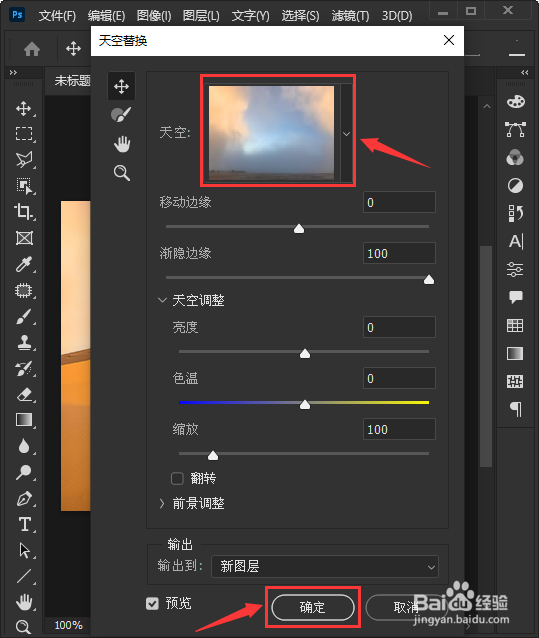
Task: Expand the 前景调整 section
Action: [162, 504]
